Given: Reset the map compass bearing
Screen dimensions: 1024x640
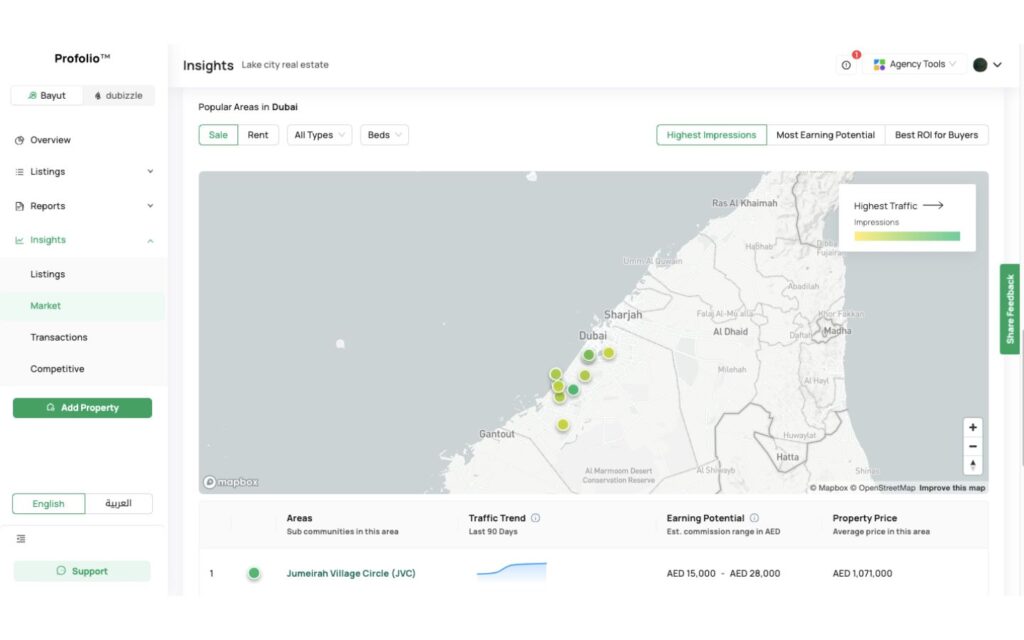Looking at the screenshot, I should coord(972,464).
